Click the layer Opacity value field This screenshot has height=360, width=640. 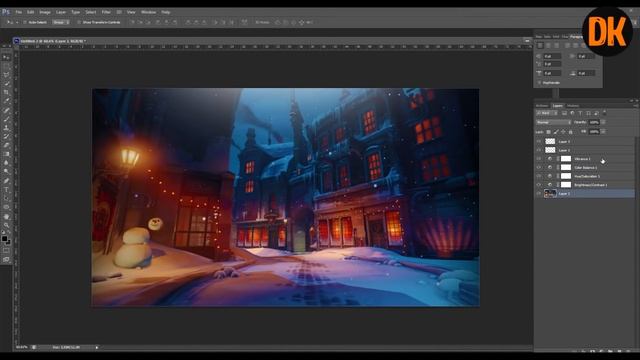[594, 122]
